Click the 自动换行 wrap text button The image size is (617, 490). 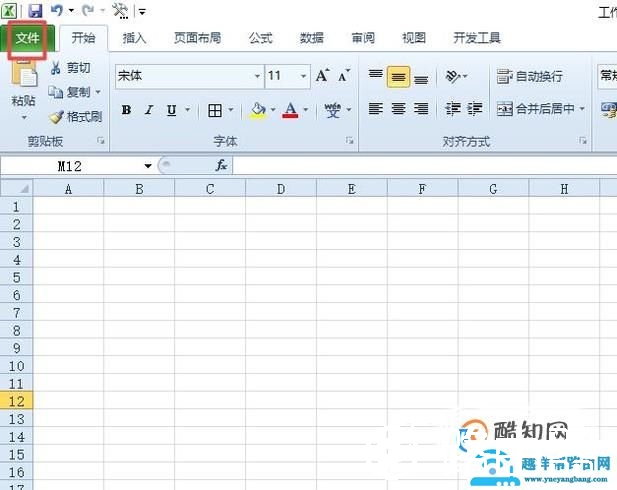tap(529, 76)
